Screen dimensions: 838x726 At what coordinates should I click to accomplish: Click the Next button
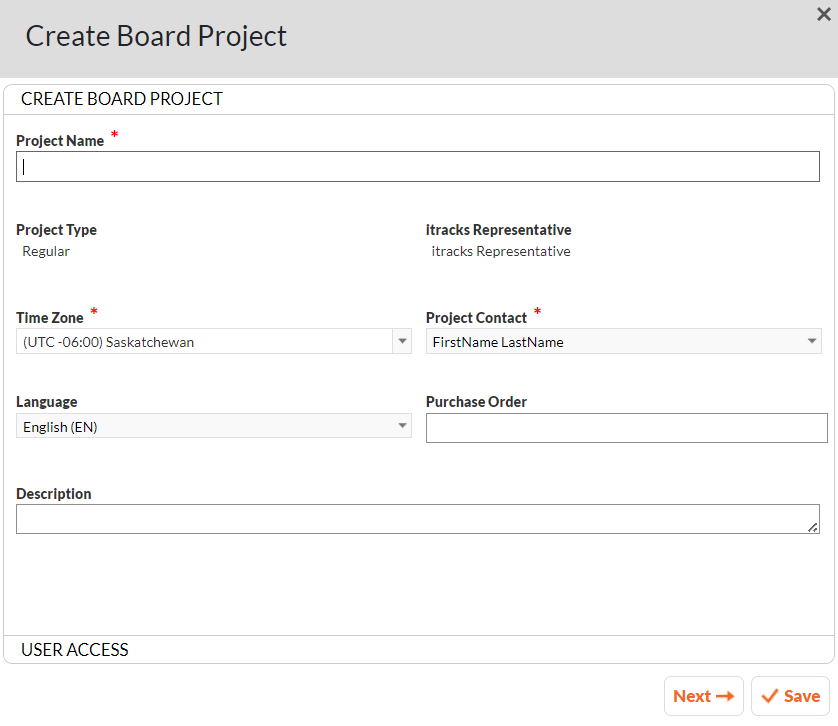703,696
